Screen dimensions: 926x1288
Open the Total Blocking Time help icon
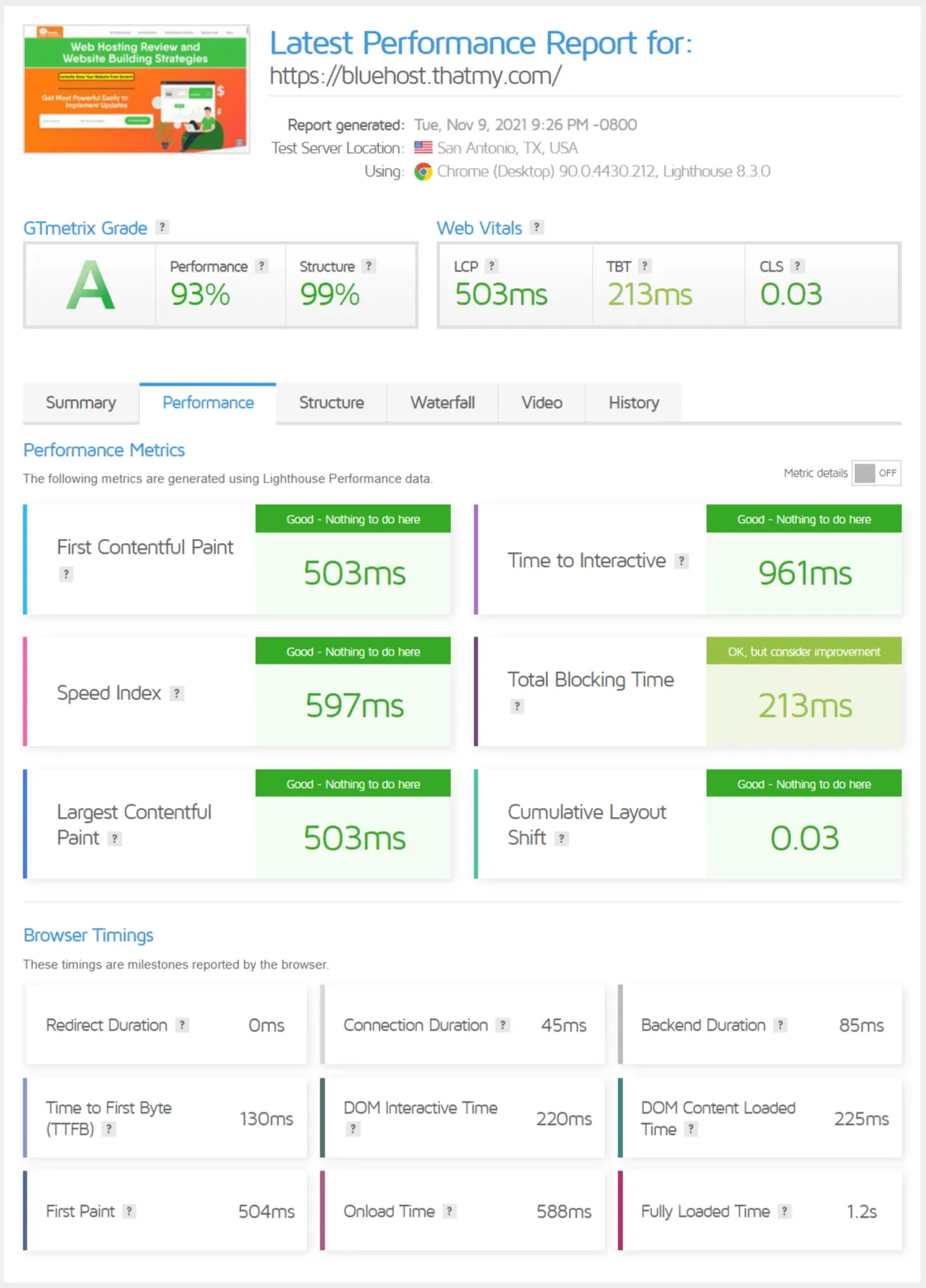[x=517, y=707]
